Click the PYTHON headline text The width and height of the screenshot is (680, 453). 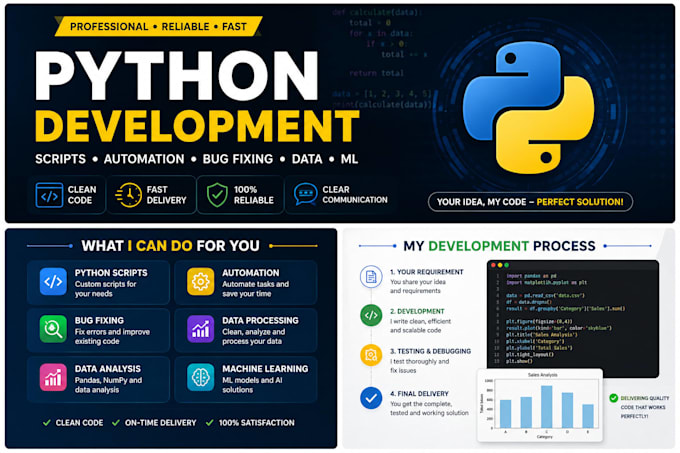177,76
